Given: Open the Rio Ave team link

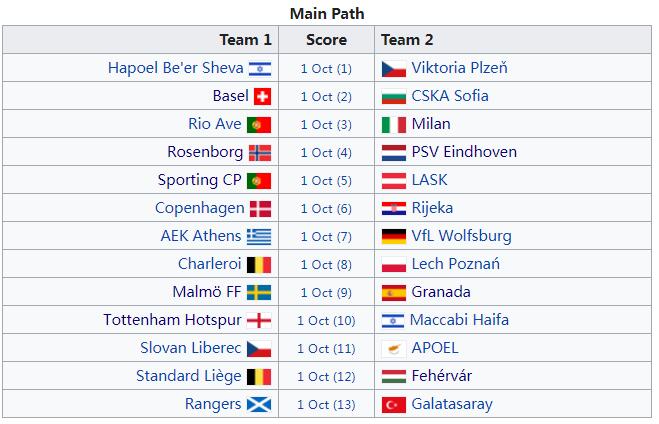Looking at the screenshot, I should pyautogui.click(x=215, y=124).
